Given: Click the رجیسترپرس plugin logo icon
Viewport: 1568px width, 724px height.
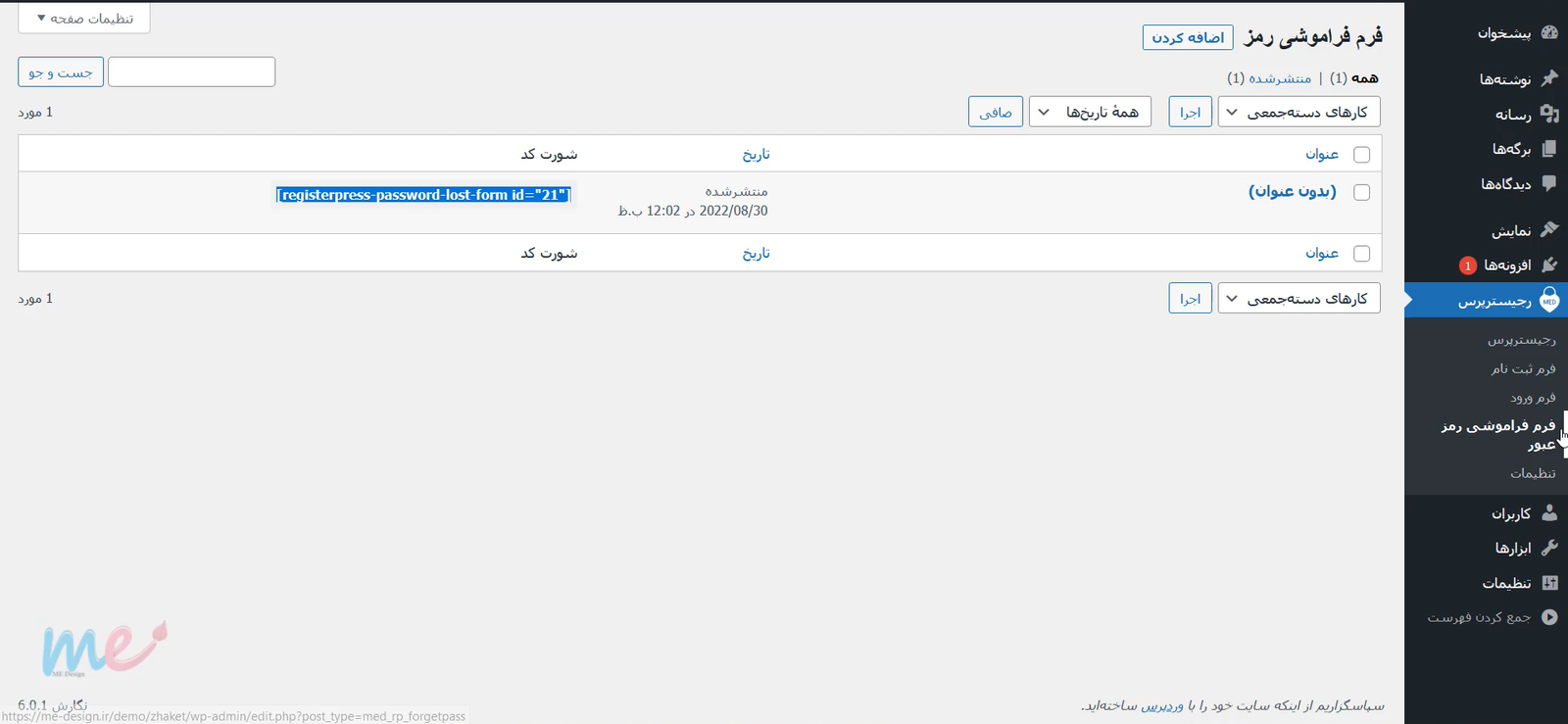Looking at the screenshot, I should (1549, 300).
